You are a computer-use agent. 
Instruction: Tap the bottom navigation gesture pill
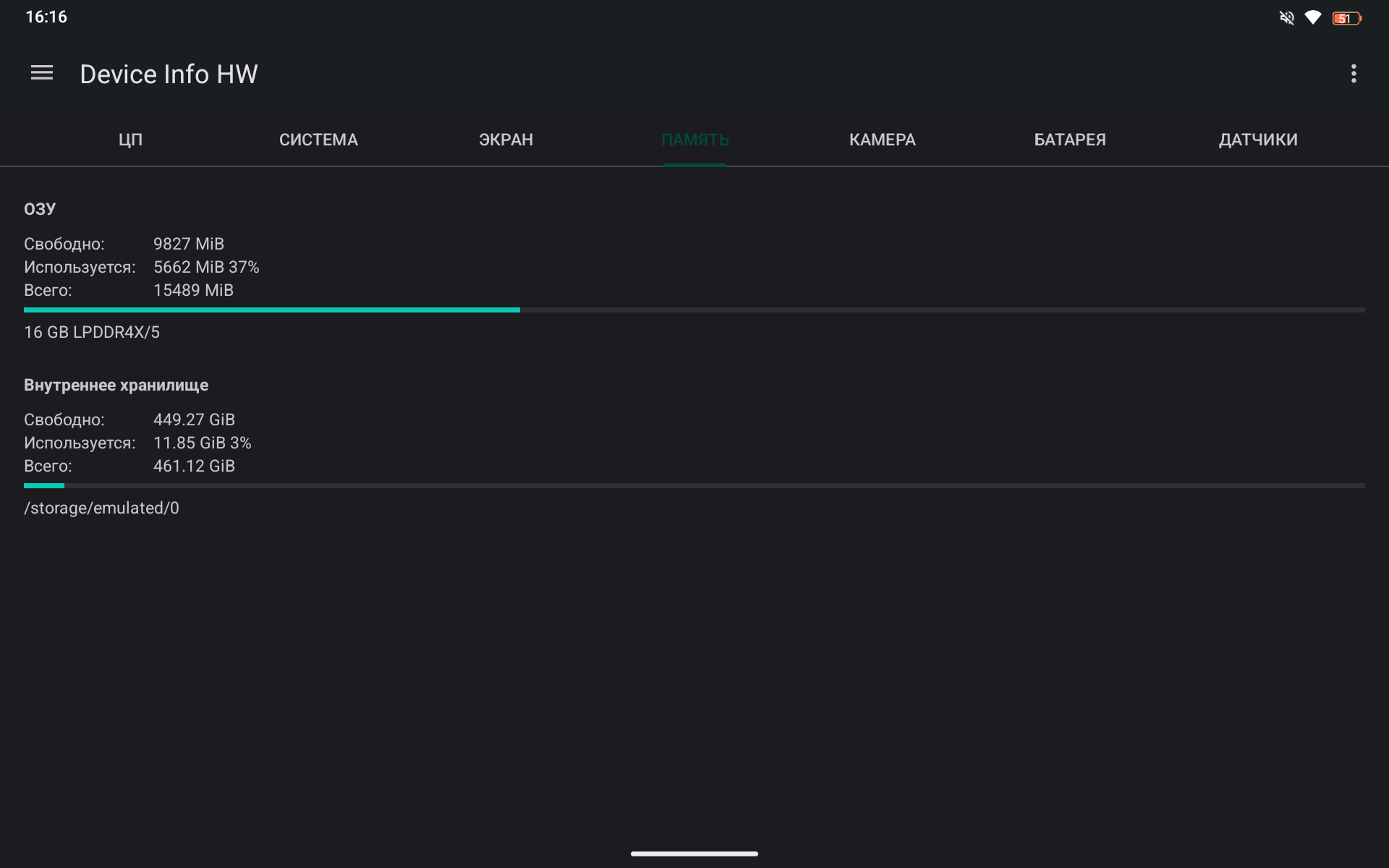[x=694, y=854]
